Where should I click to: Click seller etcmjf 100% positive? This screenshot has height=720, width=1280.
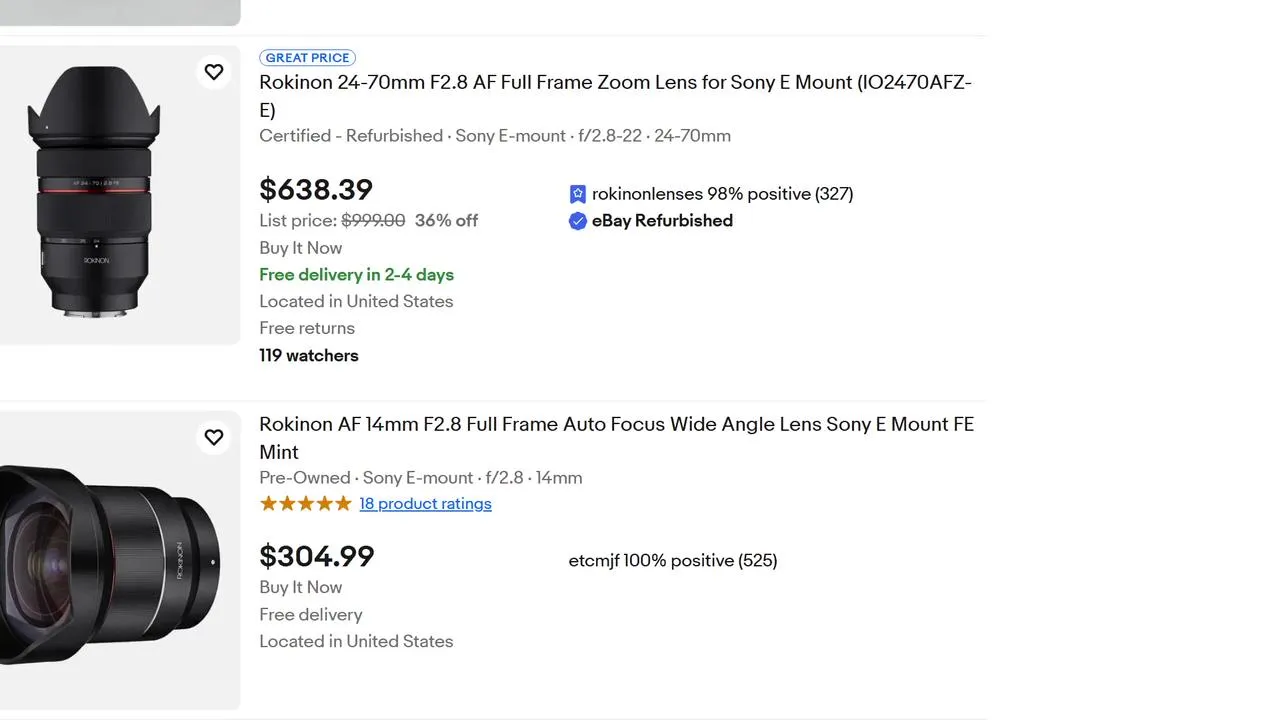[x=672, y=561]
